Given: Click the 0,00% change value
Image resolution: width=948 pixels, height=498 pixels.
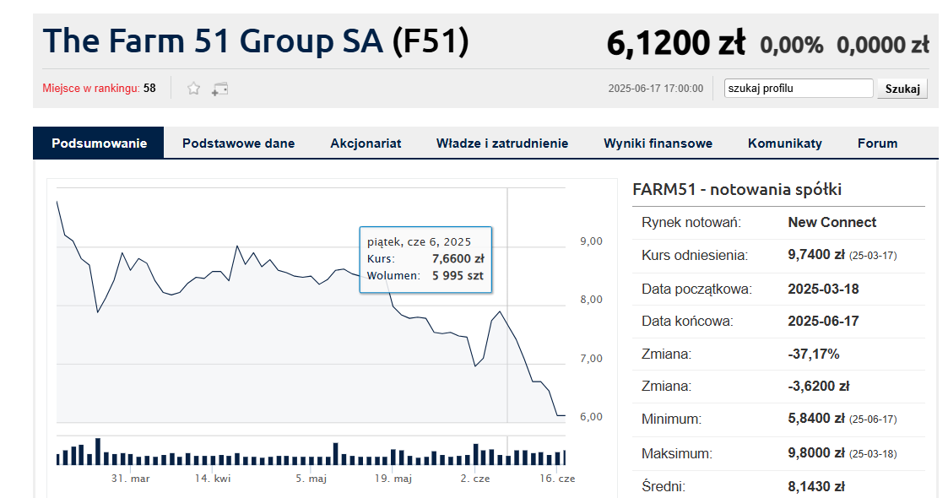Looking at the screenshot, I should click(791, 45).
